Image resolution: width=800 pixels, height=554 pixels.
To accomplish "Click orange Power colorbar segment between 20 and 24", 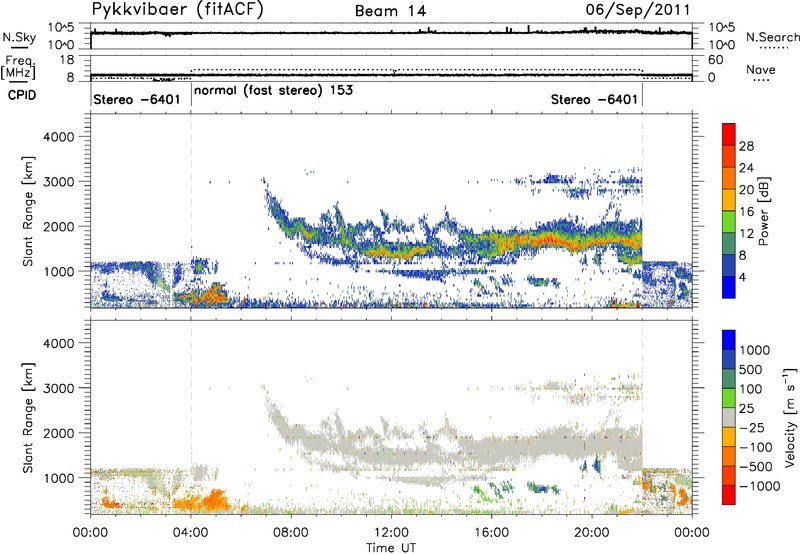I will [729, 178].
